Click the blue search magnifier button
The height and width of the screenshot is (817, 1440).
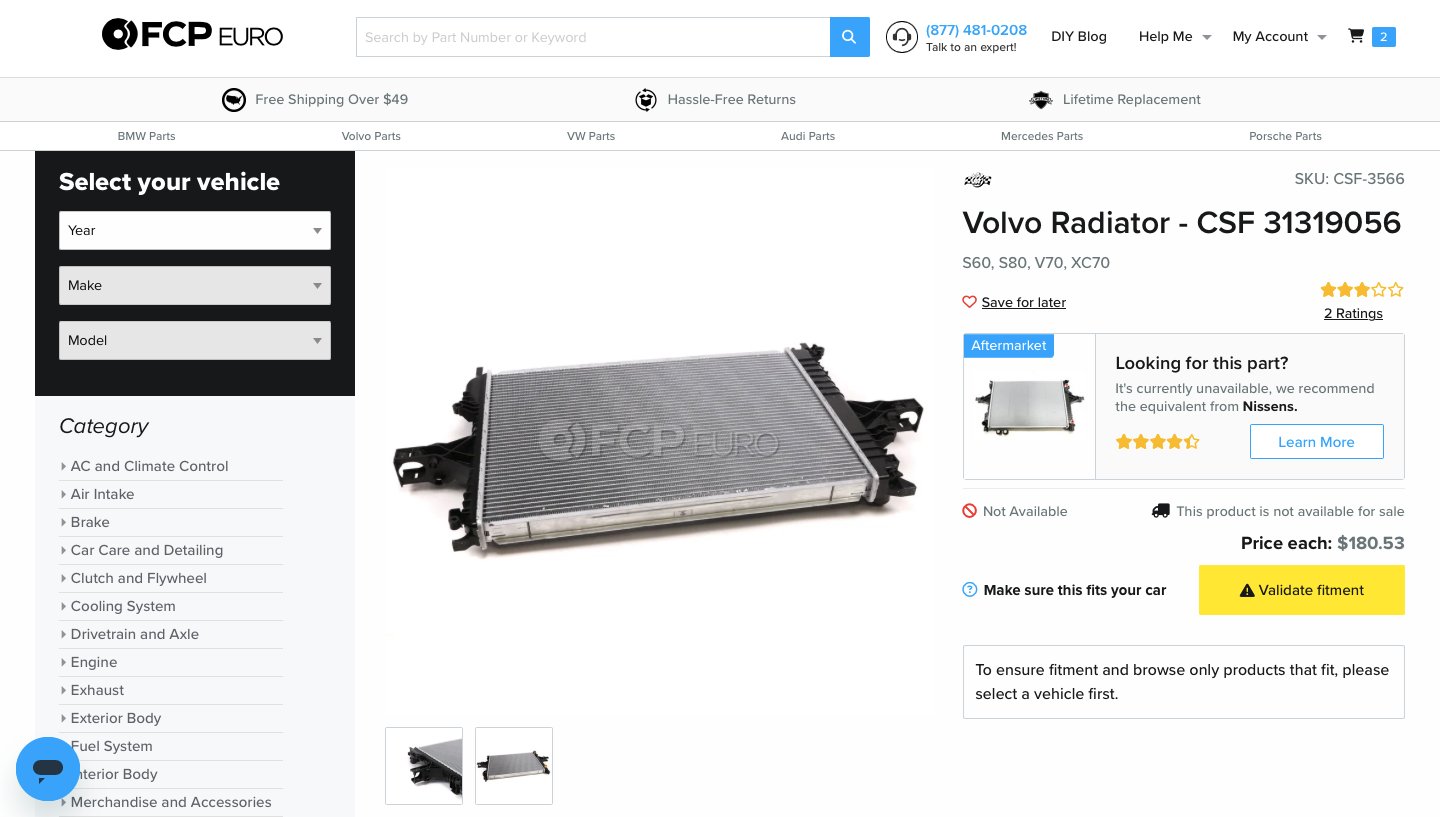(849, 37)
